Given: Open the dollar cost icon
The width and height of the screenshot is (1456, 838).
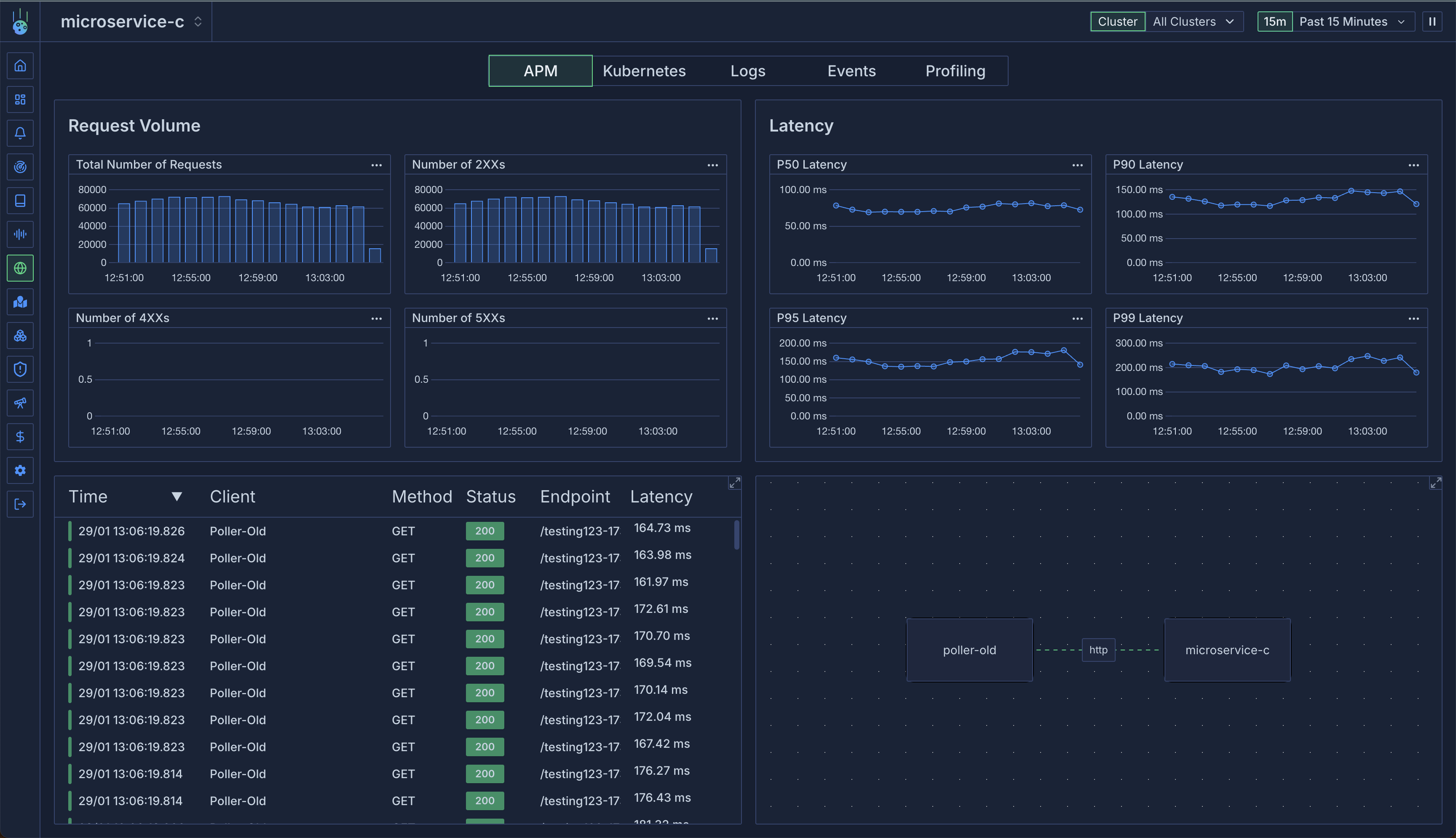Looking at the screenshot, I should (x=20, y=437).
